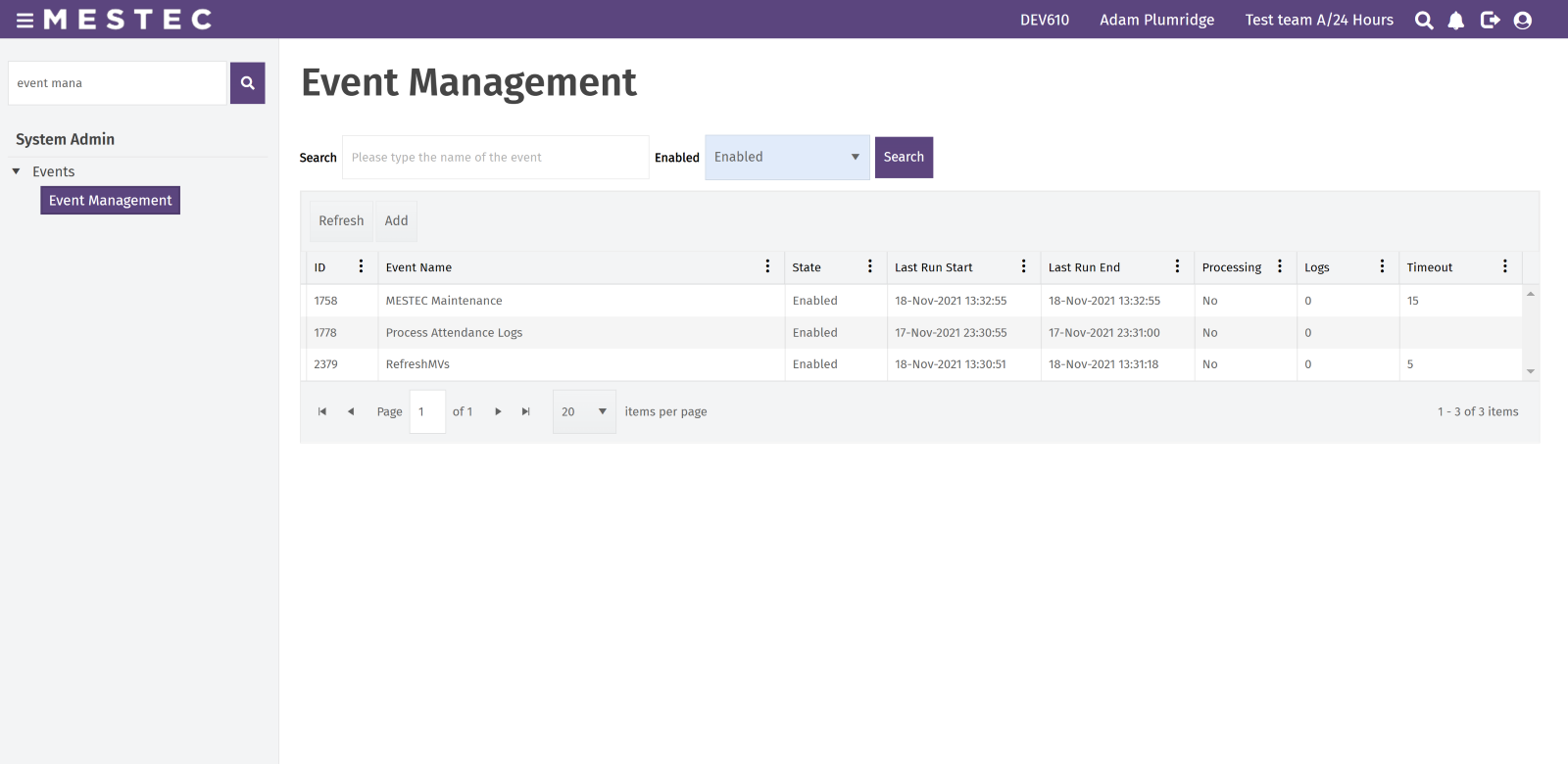The height and width of the screenshot is (764, 1568).
Task: Sort by Last Run End header
Action: tap(1084, 267)
